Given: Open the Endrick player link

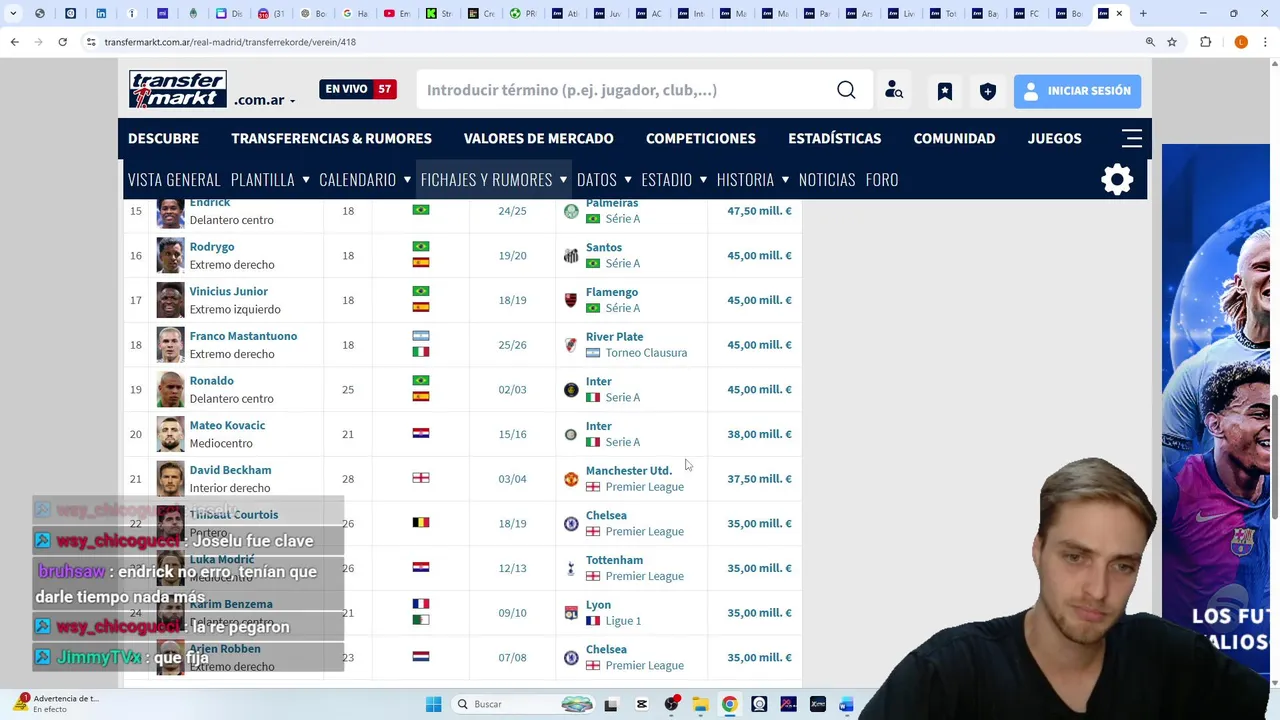Looking at the screenshot, I should click(210, 203).
